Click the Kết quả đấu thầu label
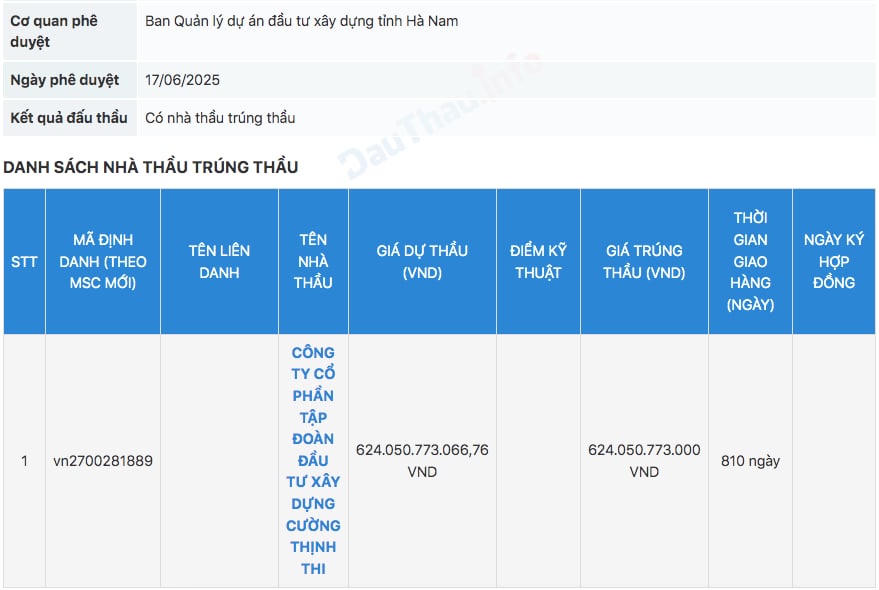Screen dimensions: 879x590 pos(69,118)
